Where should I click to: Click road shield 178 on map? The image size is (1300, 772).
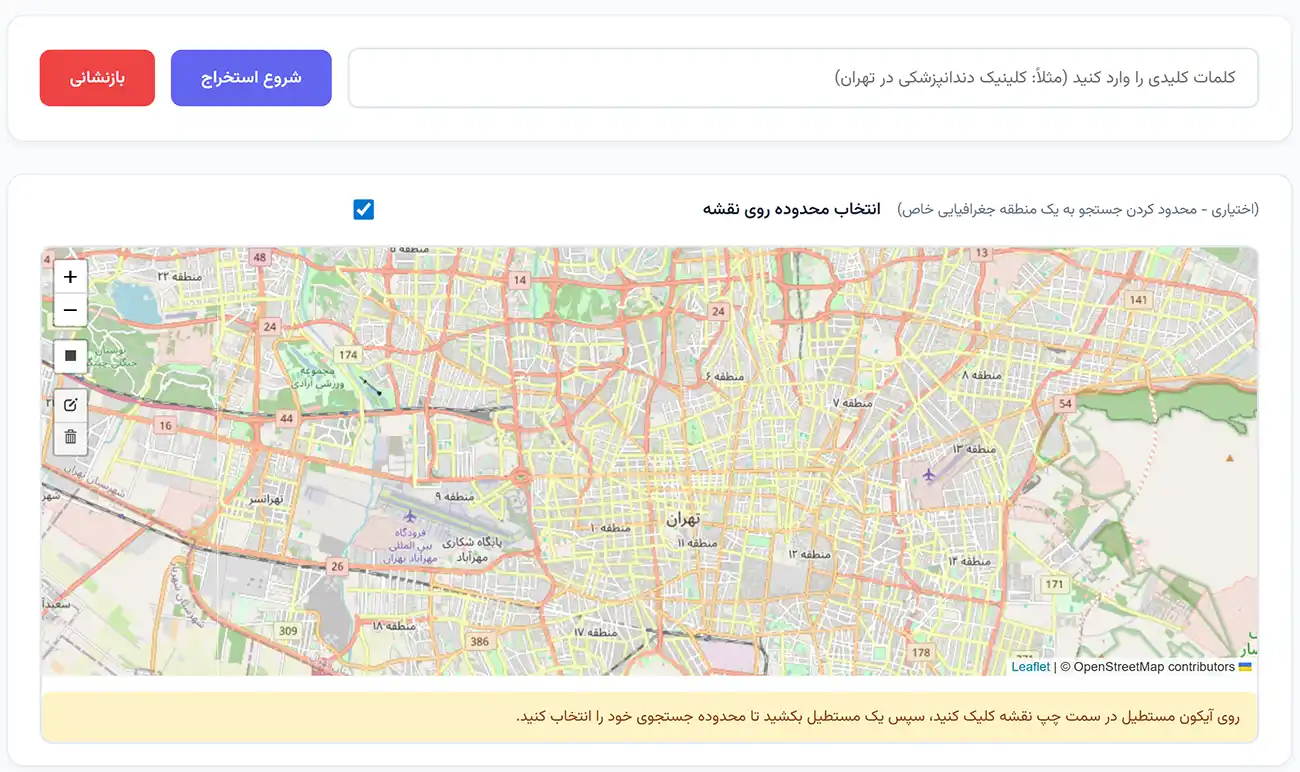pos(921,652)
